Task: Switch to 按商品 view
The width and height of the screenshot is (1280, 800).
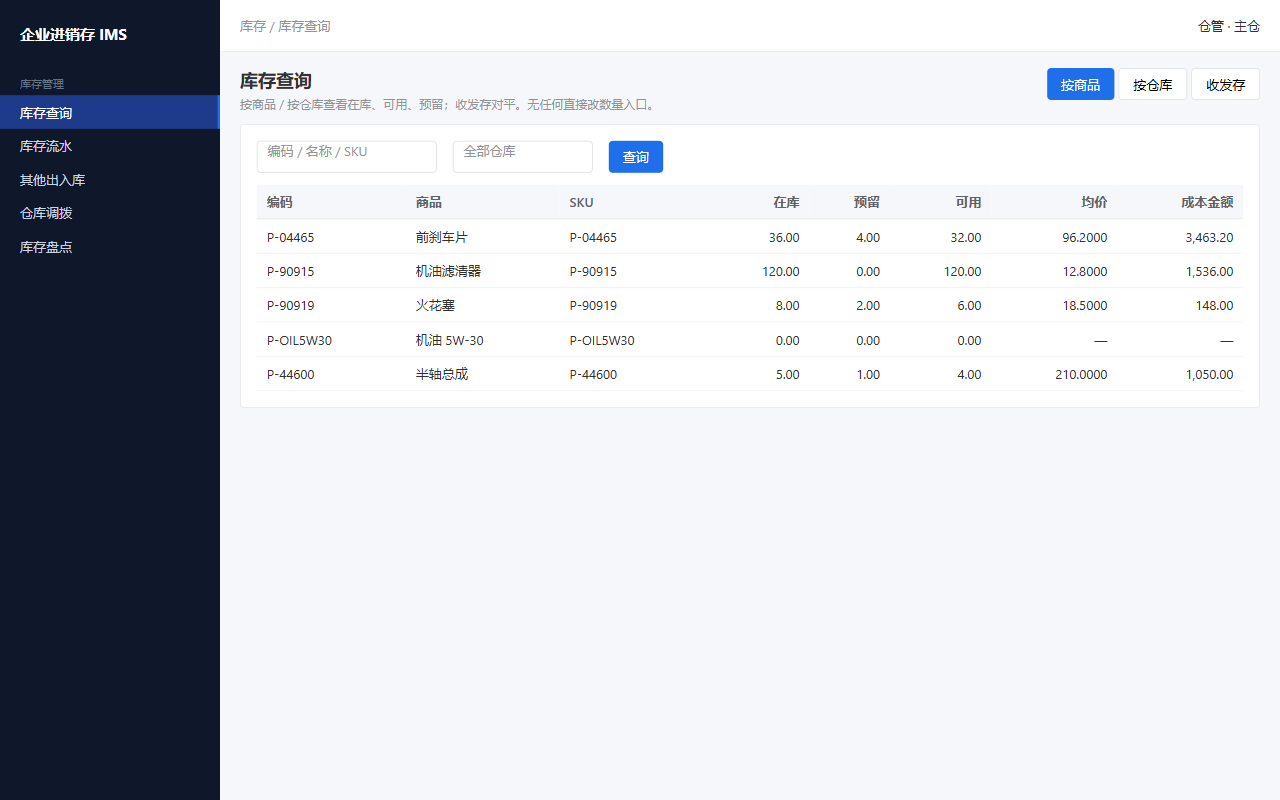Action: click(x=1080, y=85)
